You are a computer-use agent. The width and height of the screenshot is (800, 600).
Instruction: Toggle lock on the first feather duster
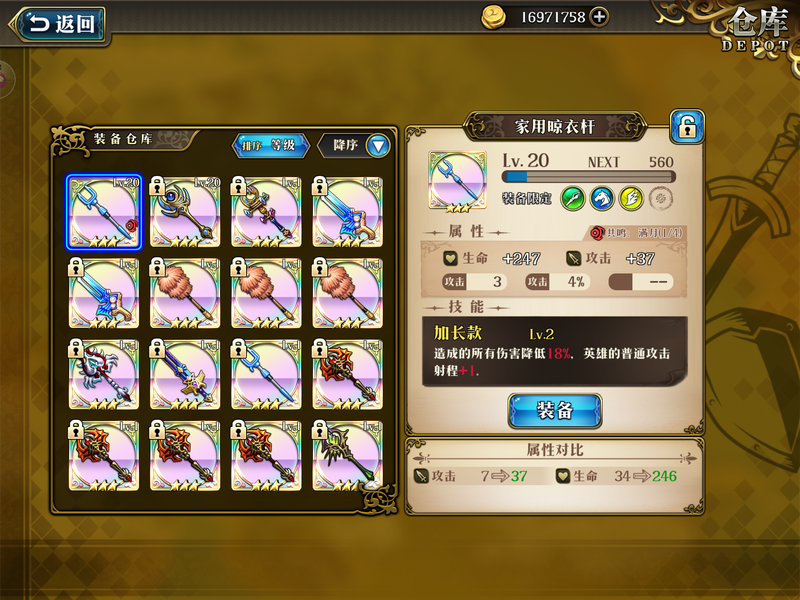click(x=157, y=267)
